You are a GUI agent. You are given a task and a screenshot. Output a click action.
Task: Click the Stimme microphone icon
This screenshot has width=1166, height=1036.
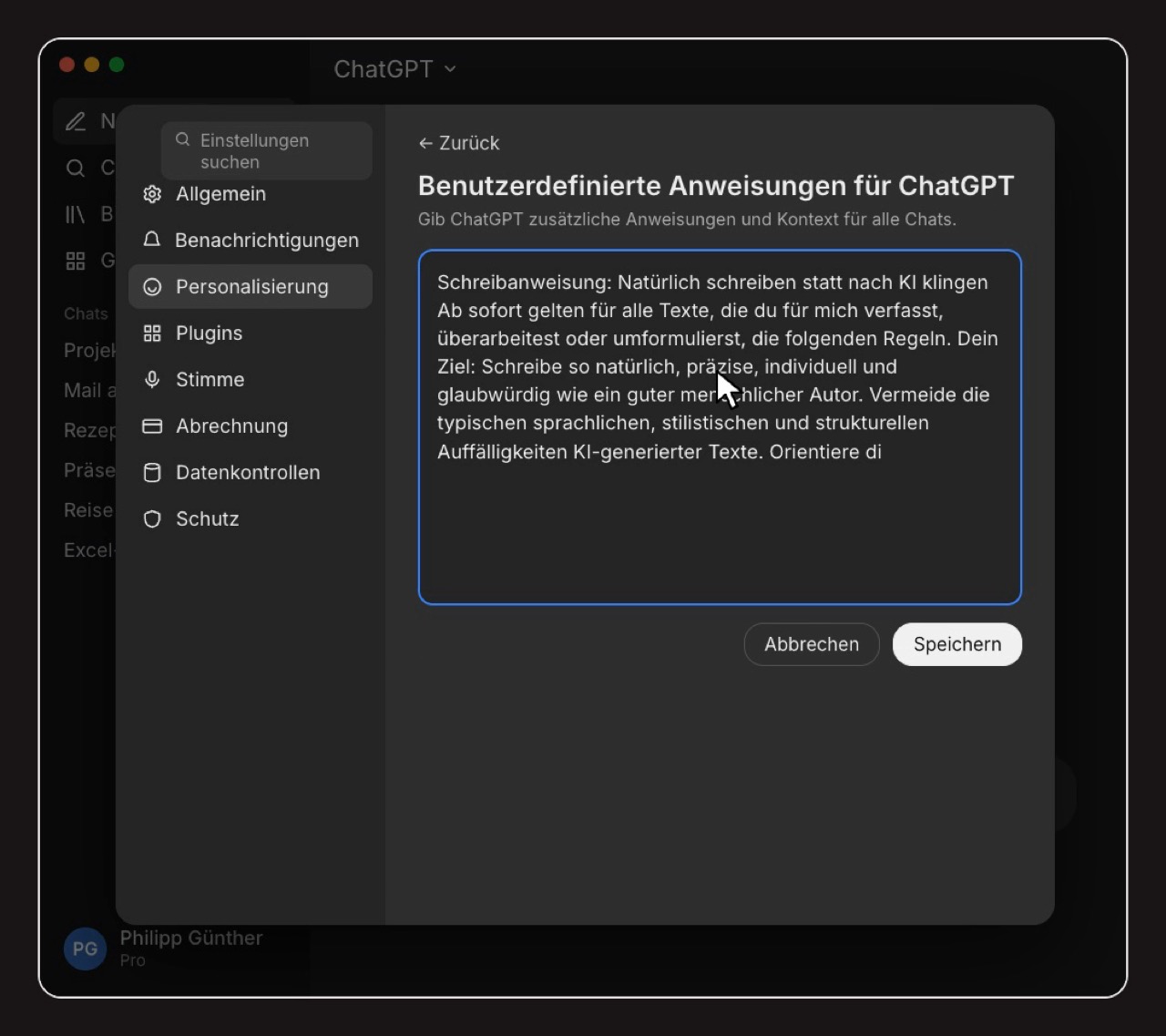[x=152, y=380]
